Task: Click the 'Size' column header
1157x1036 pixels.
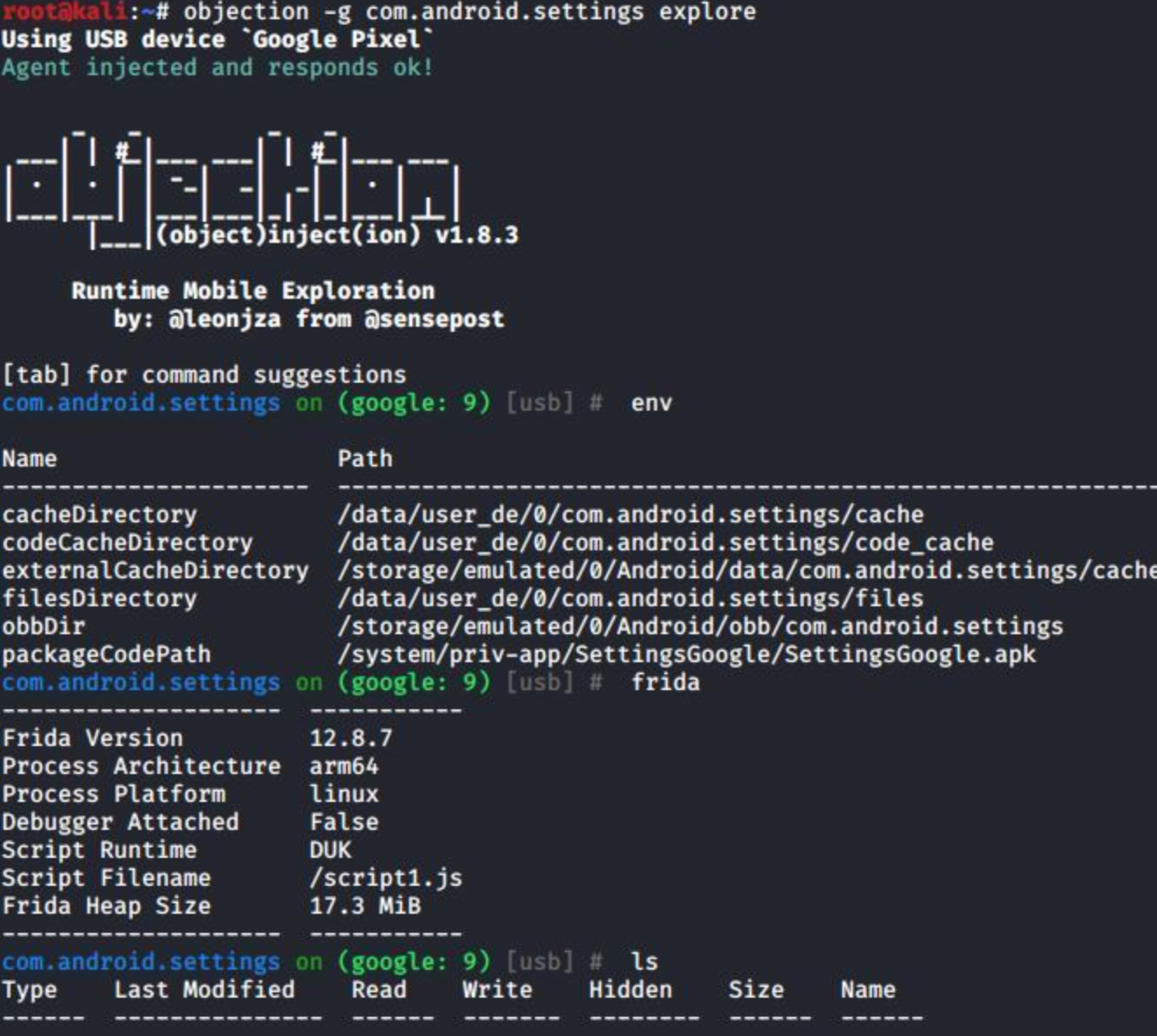Action: click(757, 990)
